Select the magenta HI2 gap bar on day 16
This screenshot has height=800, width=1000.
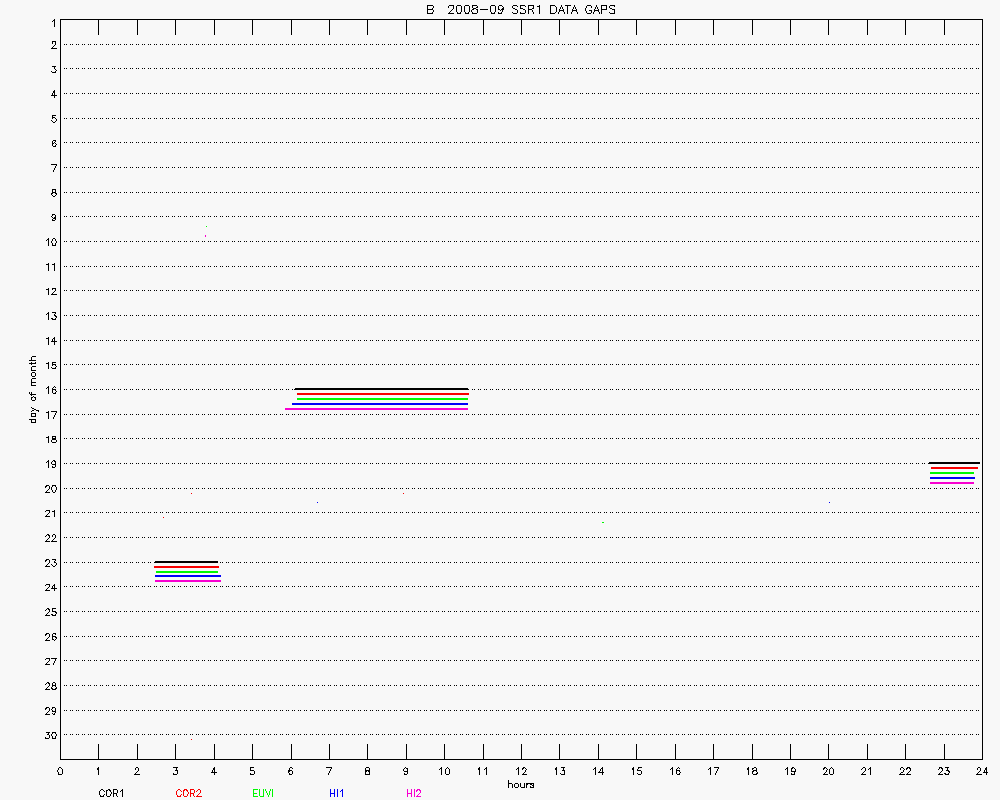[x=376, y=409]
